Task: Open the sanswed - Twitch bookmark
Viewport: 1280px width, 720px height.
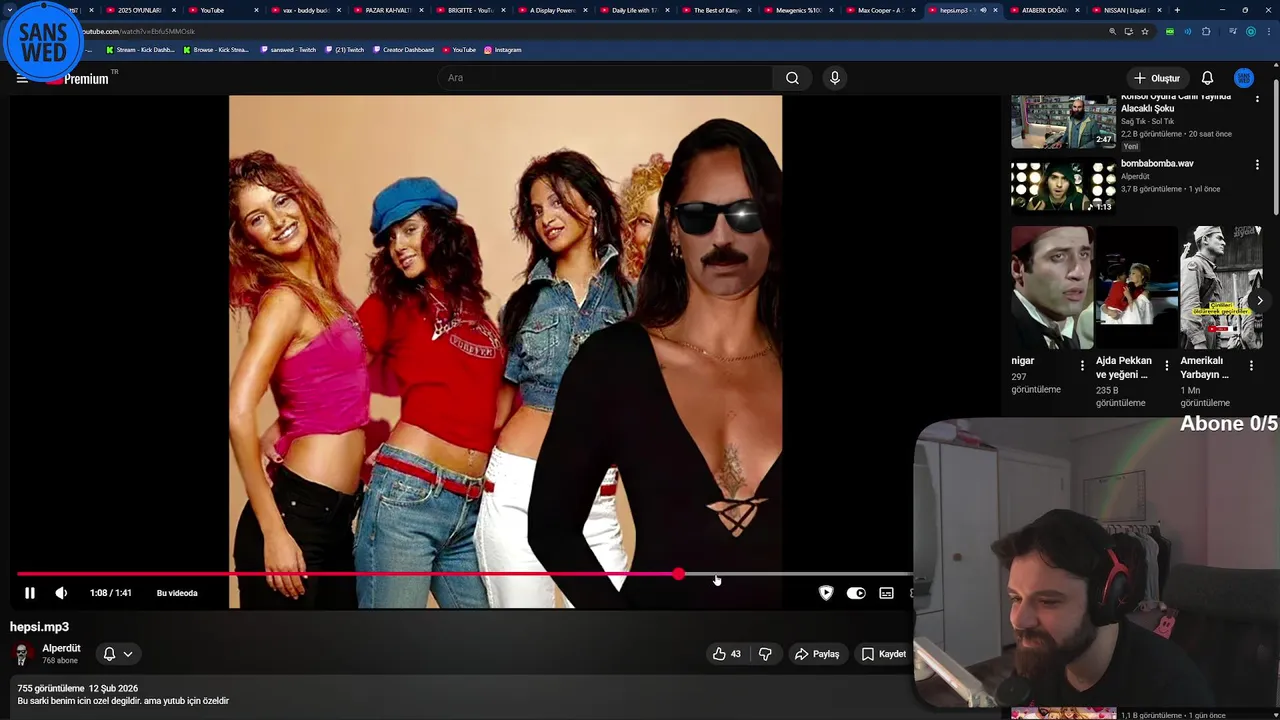Action: [x=287, y=49]
